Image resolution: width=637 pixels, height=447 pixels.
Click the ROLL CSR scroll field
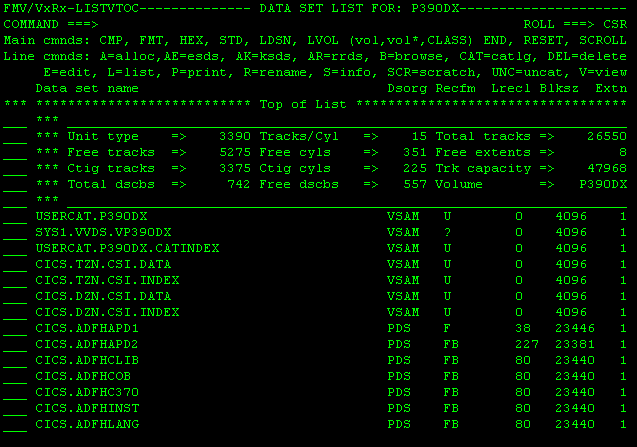click(615, 24)
